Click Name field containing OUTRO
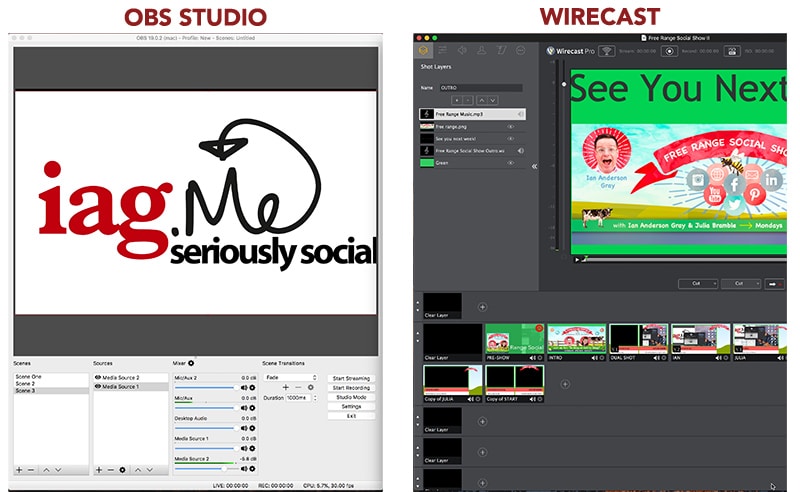This screenshot has width=800, height=492. (481, 88)
